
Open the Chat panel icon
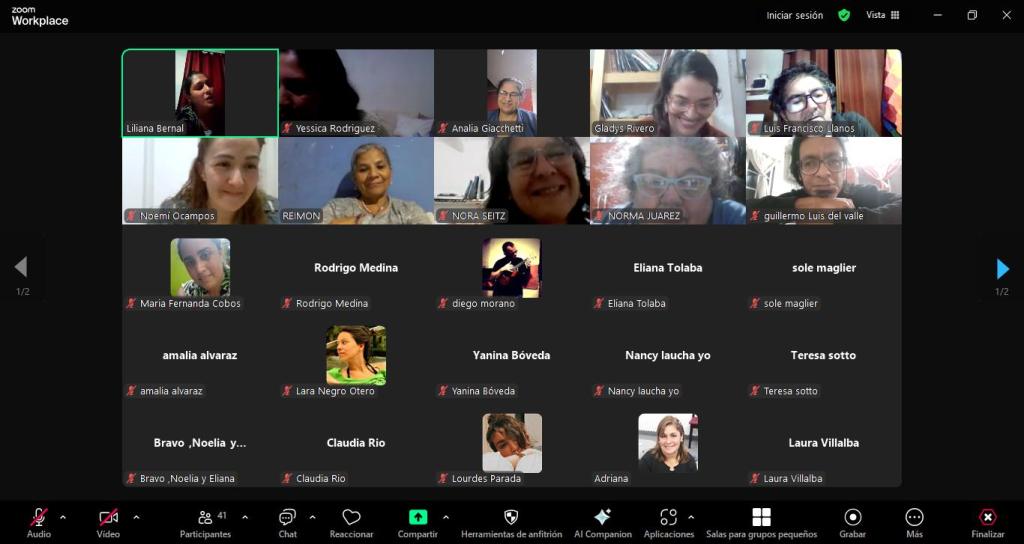tap(287, 517)
